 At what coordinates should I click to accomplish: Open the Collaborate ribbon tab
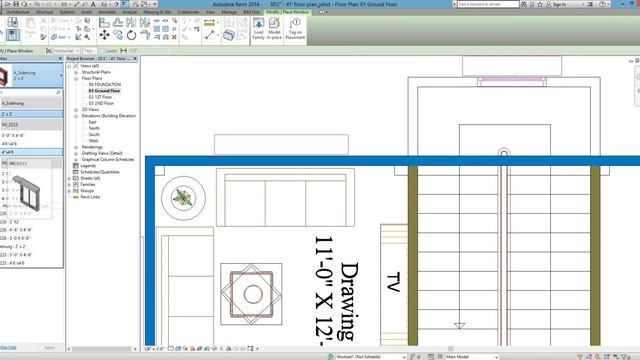pyautogui.click(x=189, y=12)
